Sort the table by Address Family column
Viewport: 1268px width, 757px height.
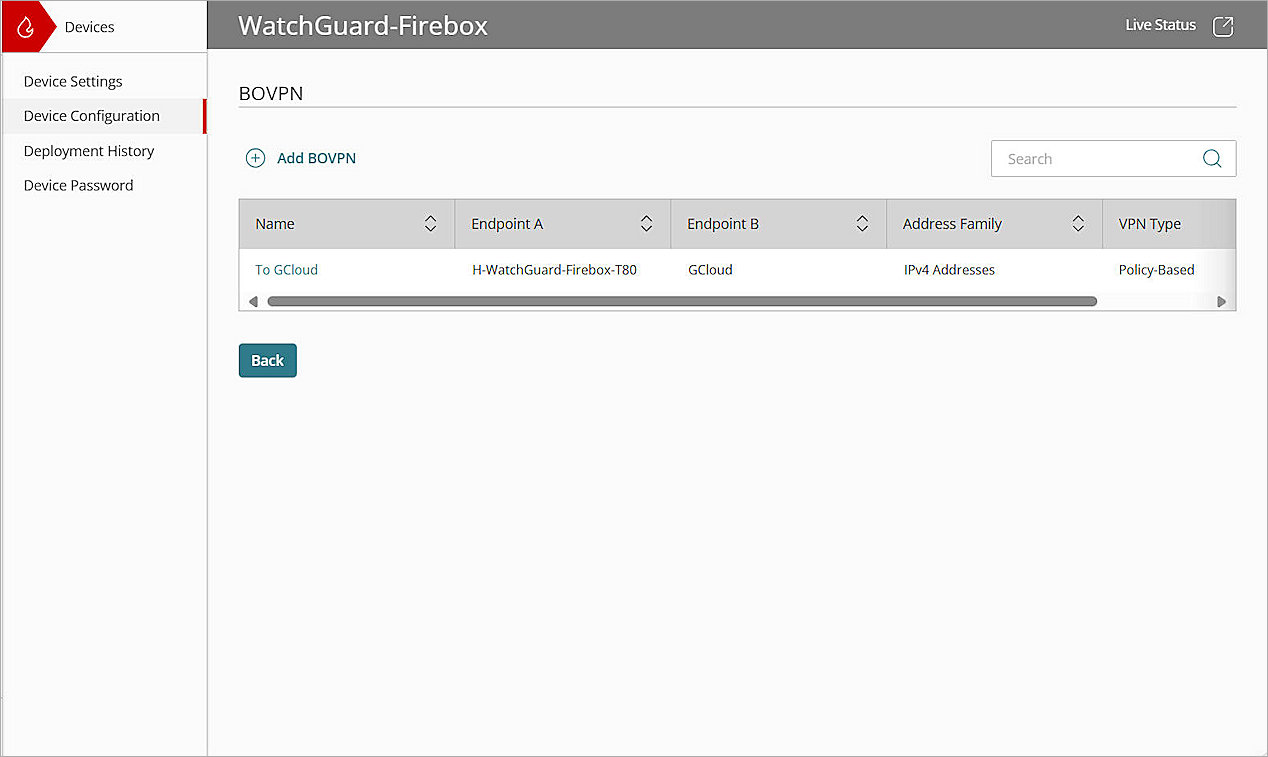tap(1078, 223)
